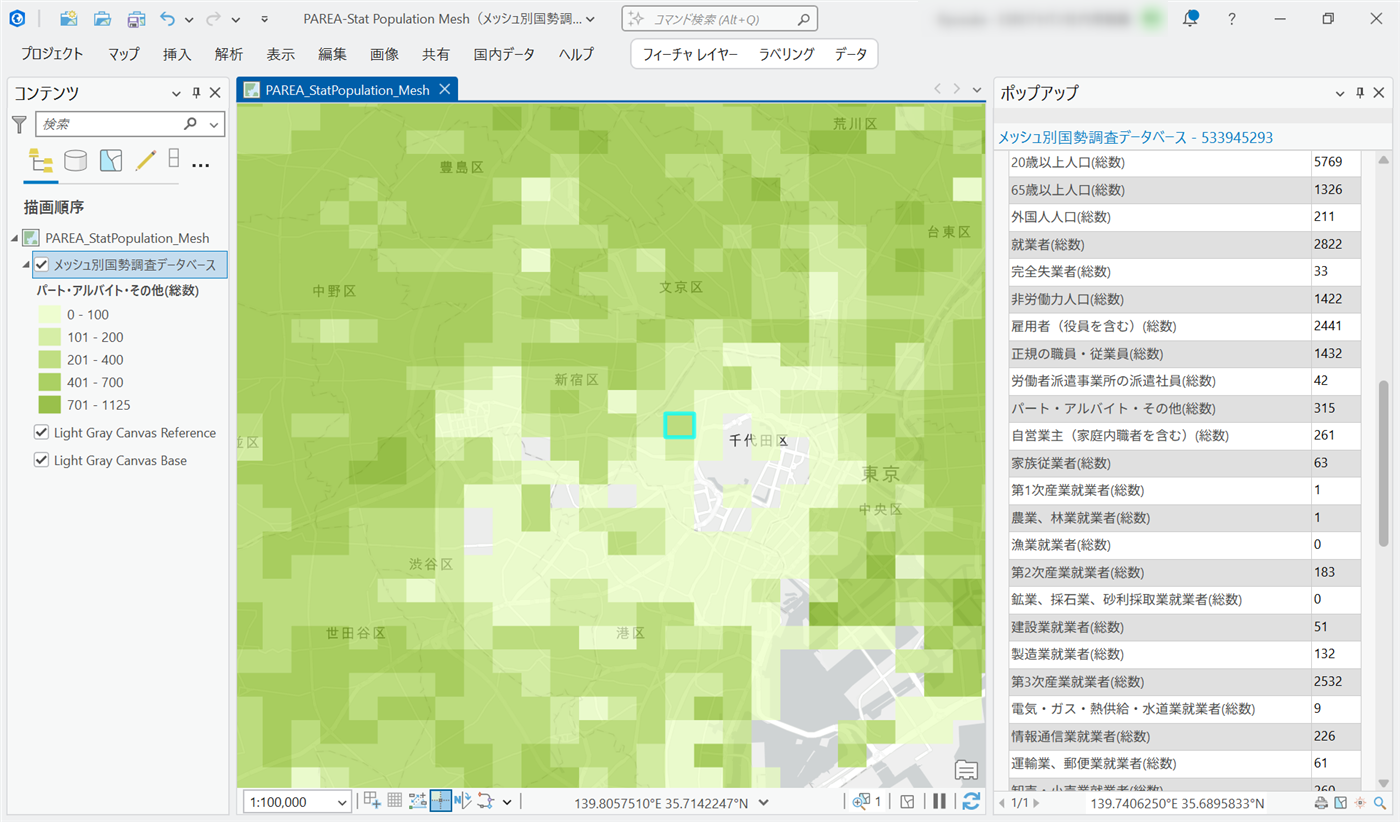Collapse the PAREA_StatPopulation_Mesh map tree node
Viewport: 1400px width, 822px height.
pos(15,238)
